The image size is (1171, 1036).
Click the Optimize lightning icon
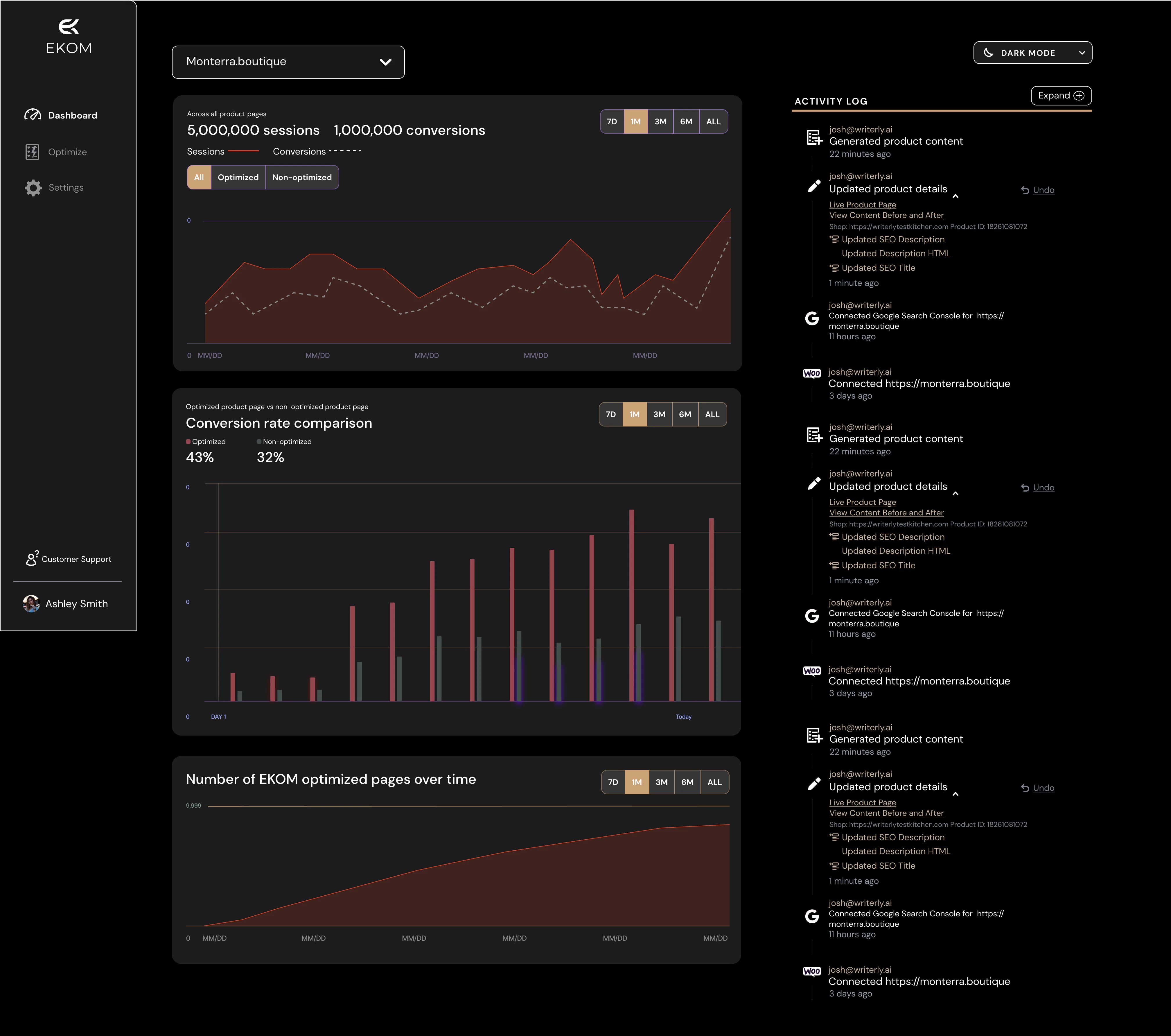pos(33,152)
